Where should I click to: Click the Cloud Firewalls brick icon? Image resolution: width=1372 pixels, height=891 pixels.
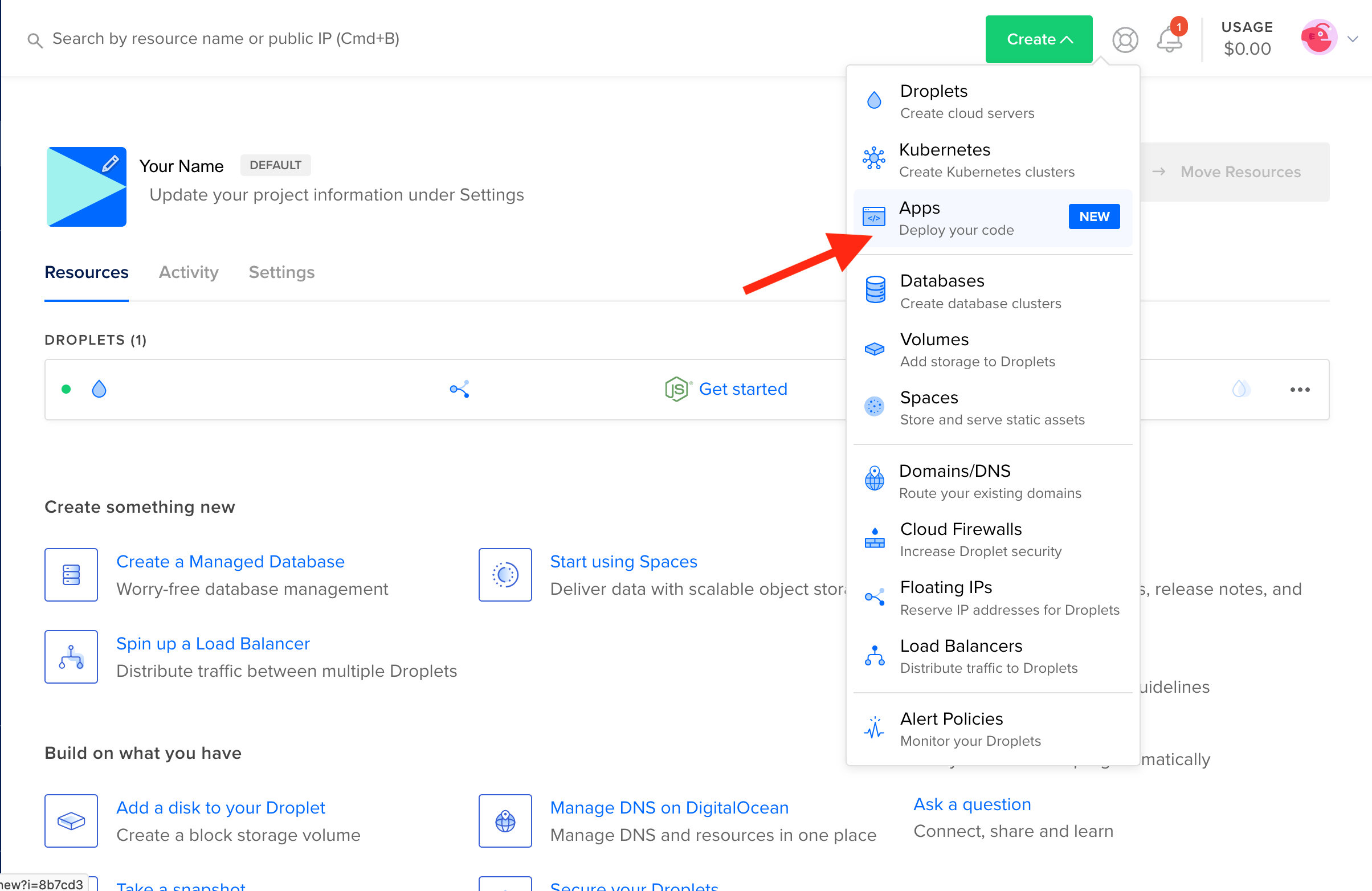pyautogui.click(x=875, y=538)
